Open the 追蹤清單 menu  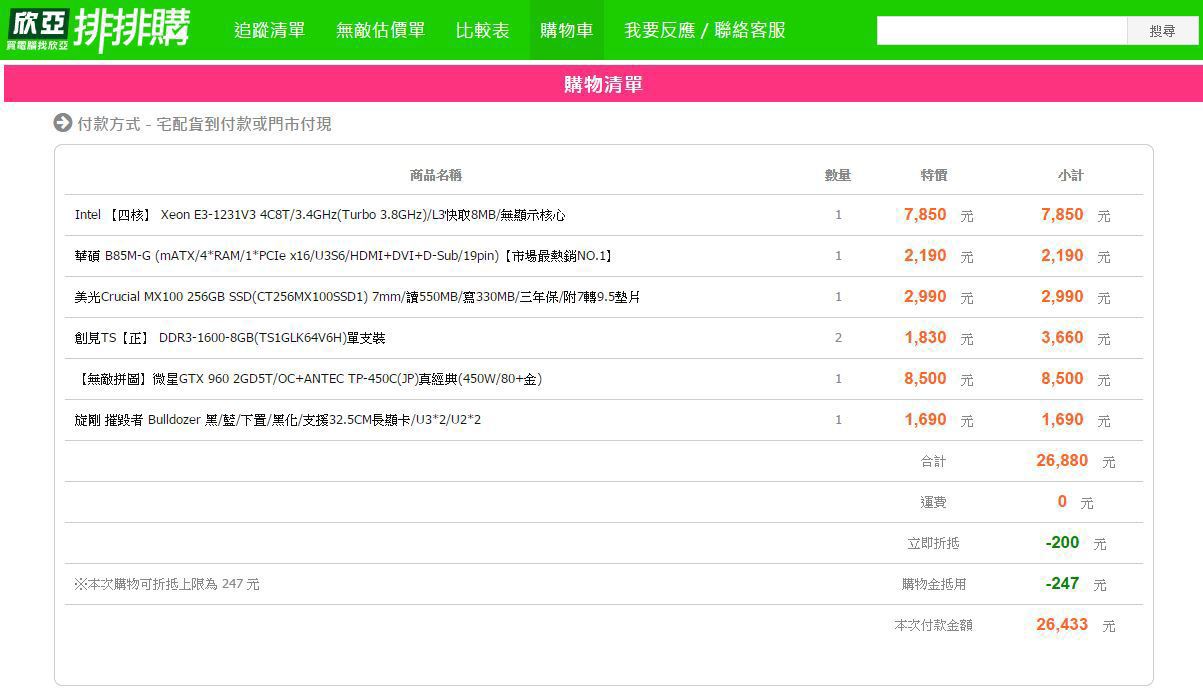tap(270, 30)
